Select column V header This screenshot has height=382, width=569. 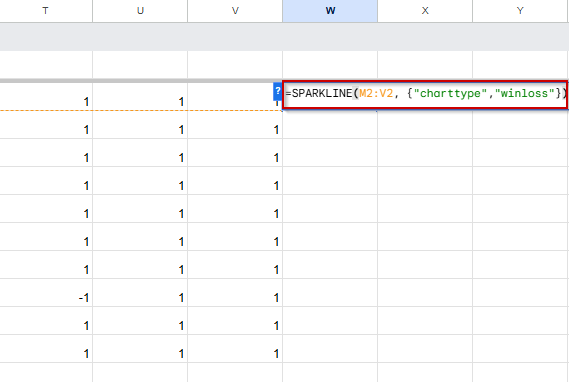[x=235, y=11]
